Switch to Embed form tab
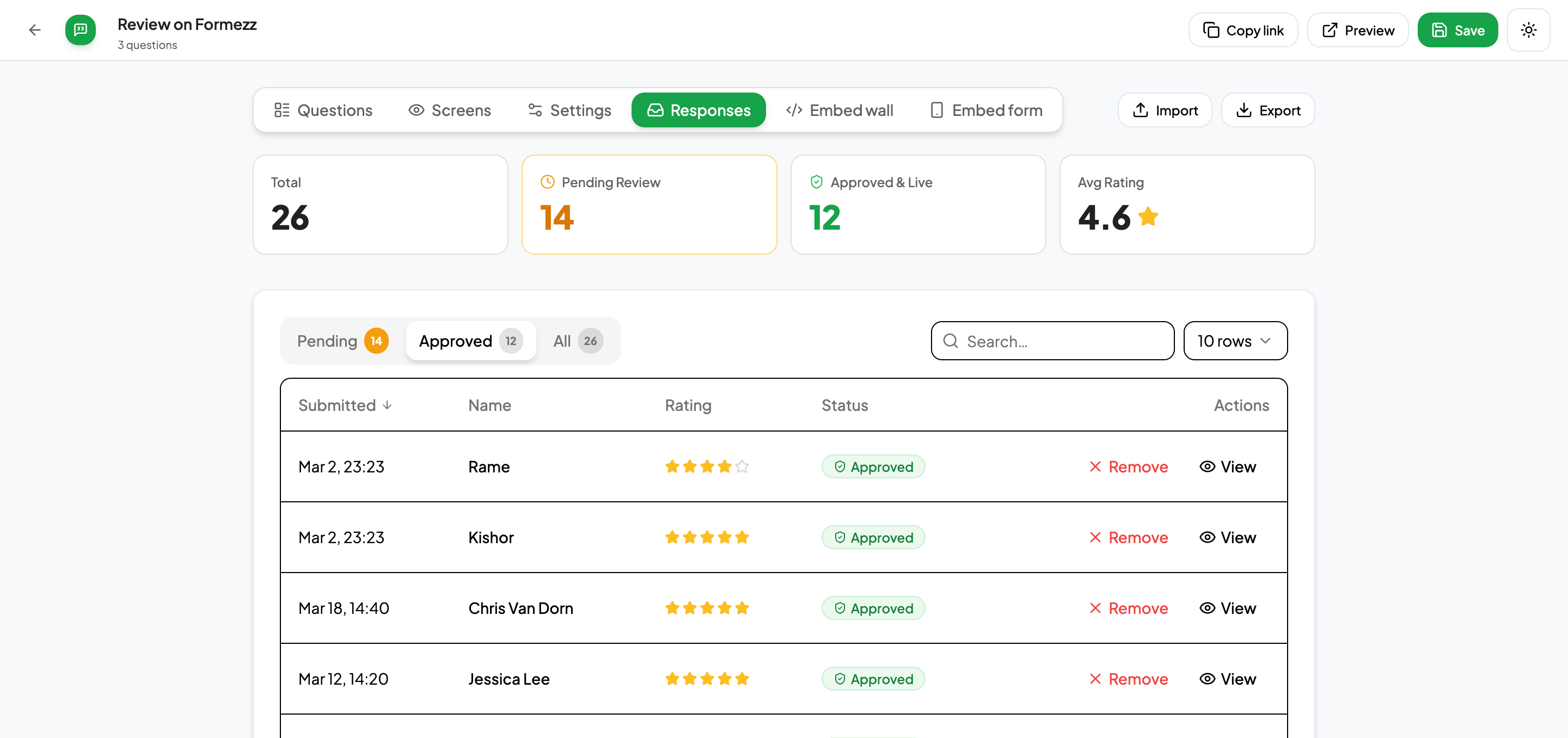This screenshot has height=738, width=1568. coord(987,110)
